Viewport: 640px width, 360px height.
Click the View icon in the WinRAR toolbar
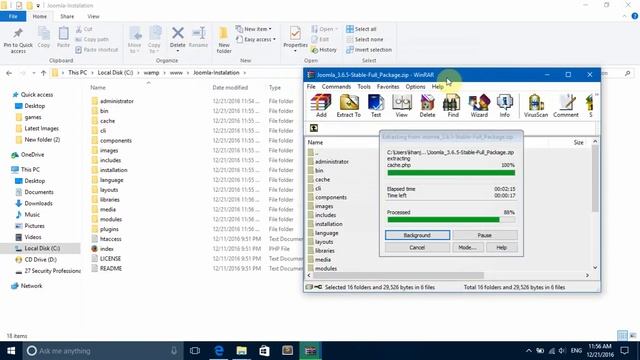tap(402, 106)
